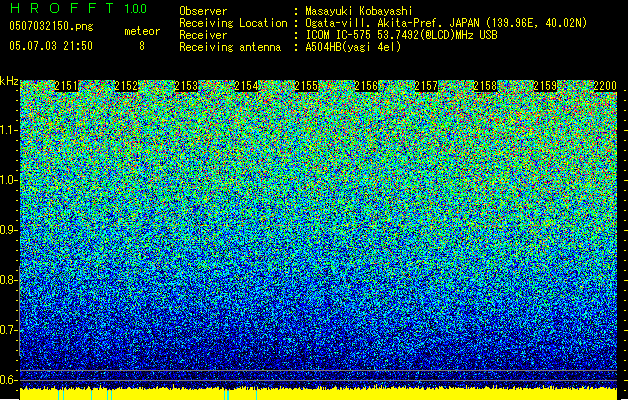This screenshot has width=629, height=400.
Task: Click the 2152 time marker
Action: click(x=126, y=86)
